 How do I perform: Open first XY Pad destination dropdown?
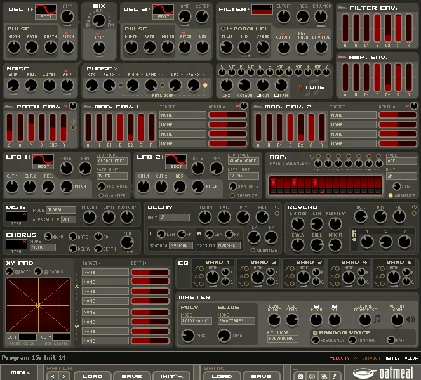(105, 272)
